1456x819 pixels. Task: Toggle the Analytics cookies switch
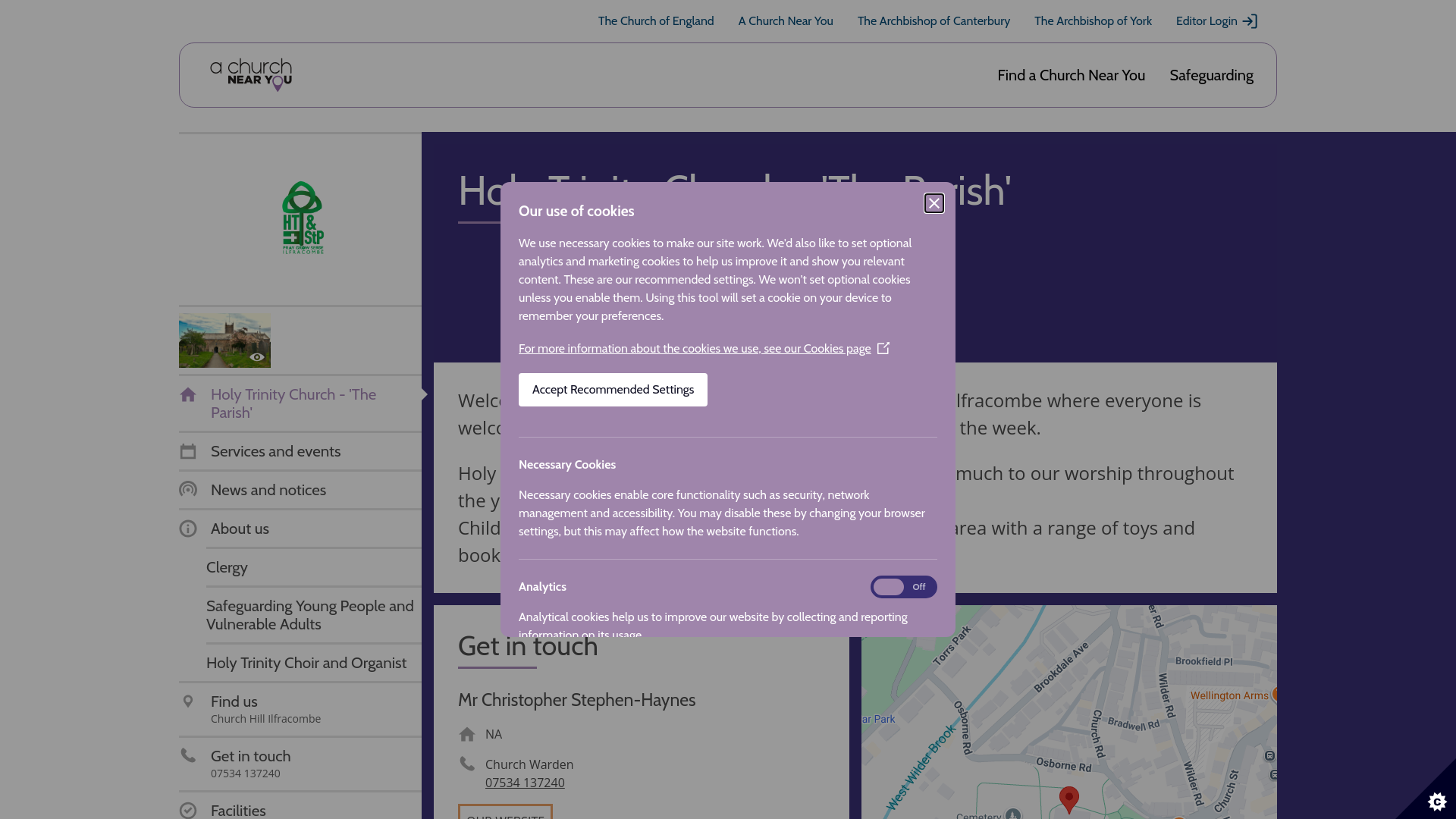click(x=903, y=587)
